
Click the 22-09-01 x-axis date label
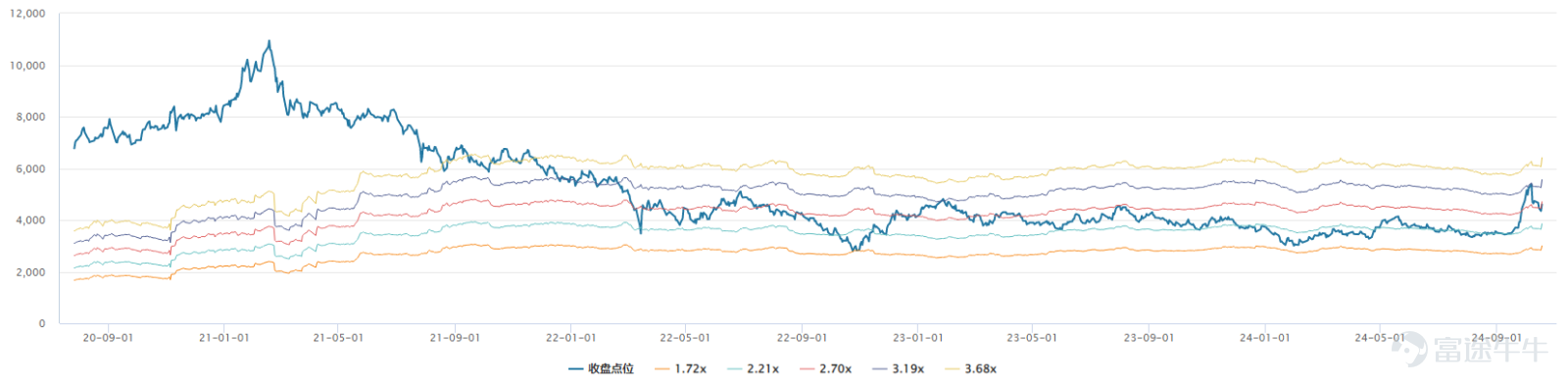(802, 338)
